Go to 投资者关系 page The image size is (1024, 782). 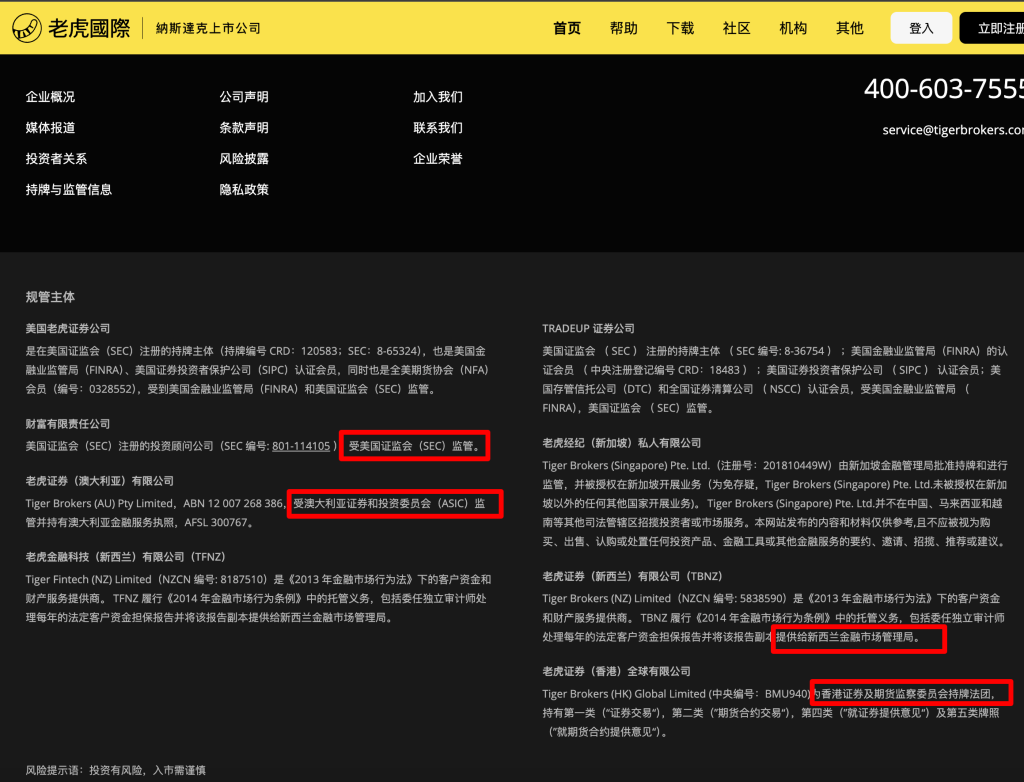click(56, 159)
